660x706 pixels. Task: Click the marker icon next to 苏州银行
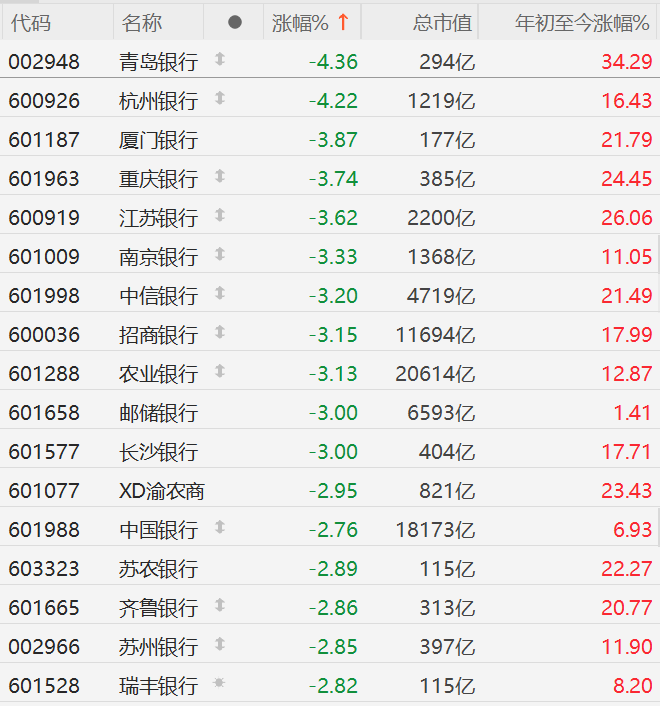(x=220, y=644)
